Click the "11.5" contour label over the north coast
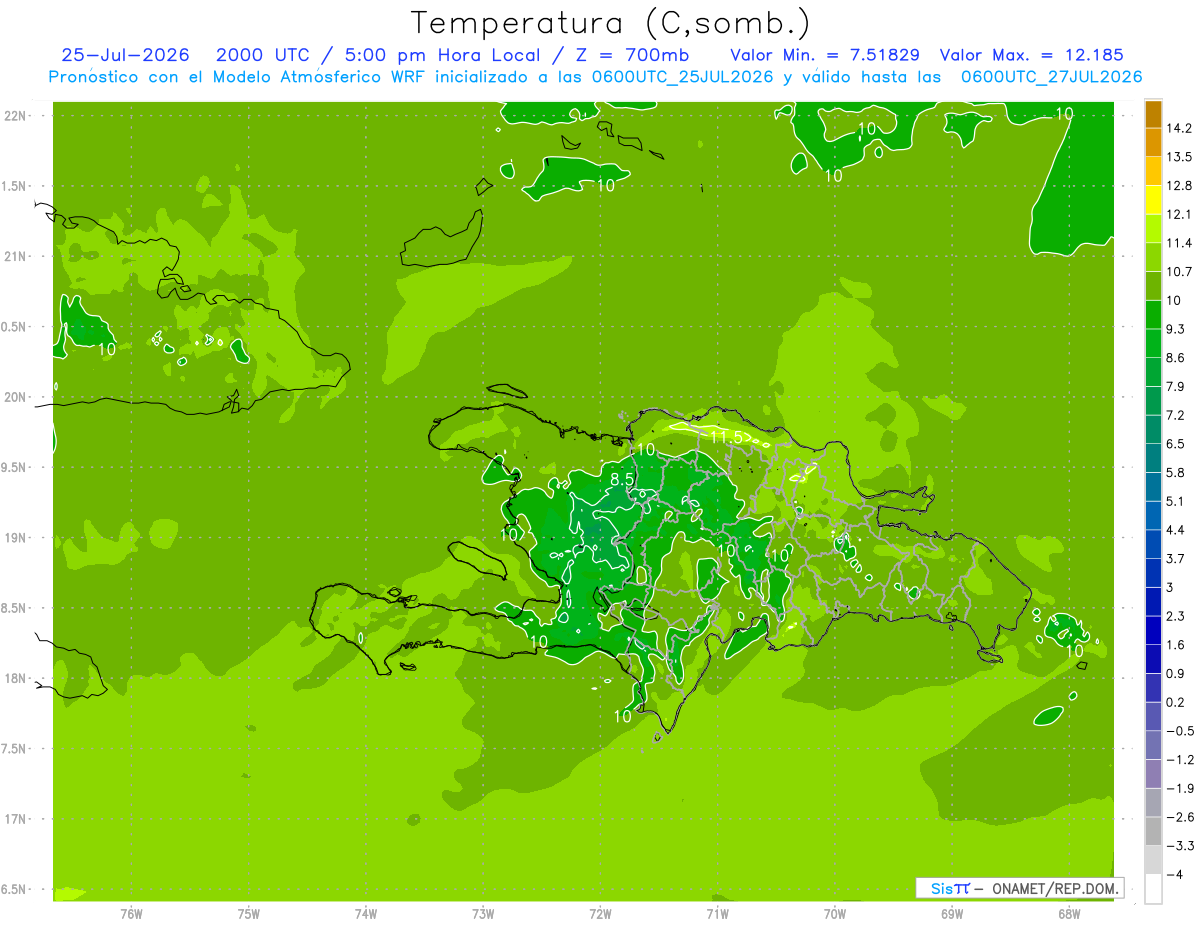The height and width of the screenshot is (927, 1200). 727,438
